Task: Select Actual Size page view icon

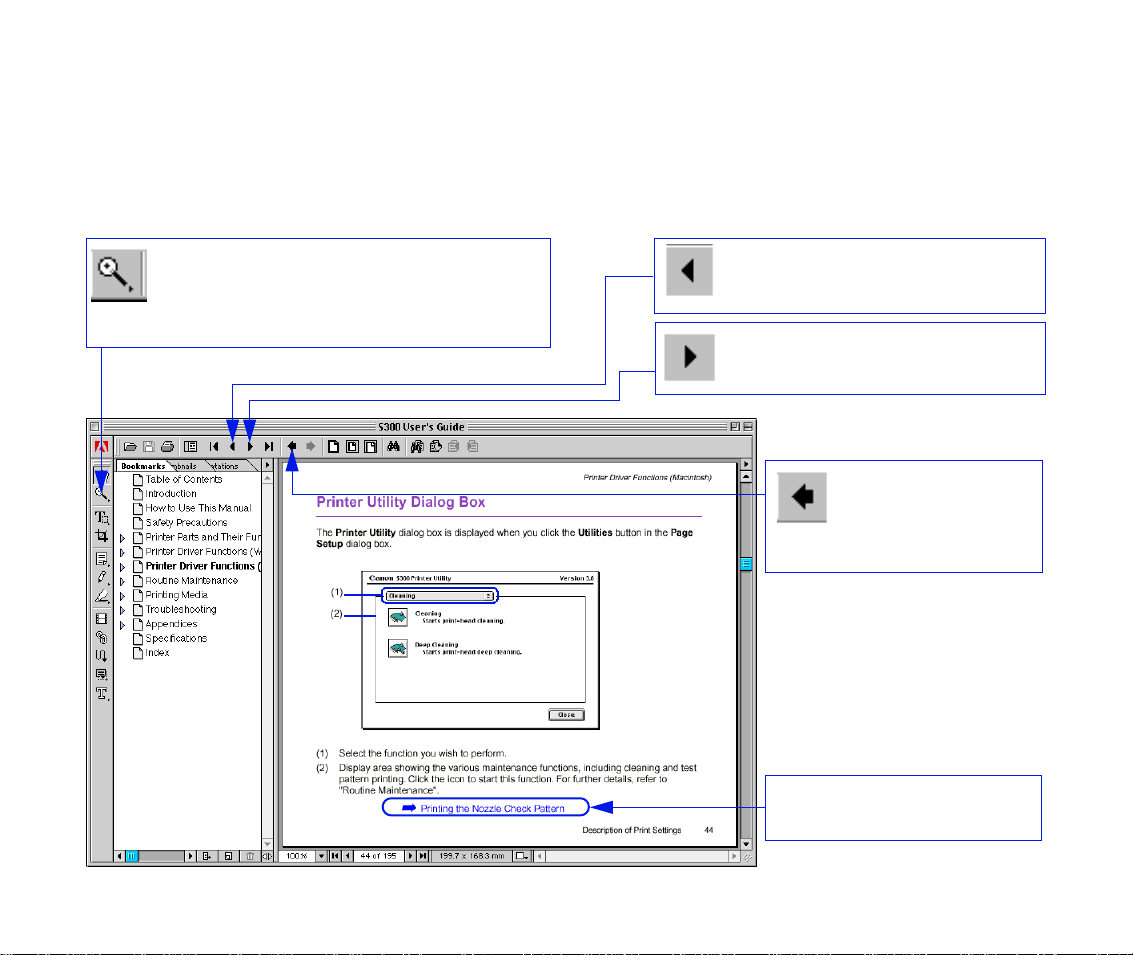Action: [x=333, y=446]
